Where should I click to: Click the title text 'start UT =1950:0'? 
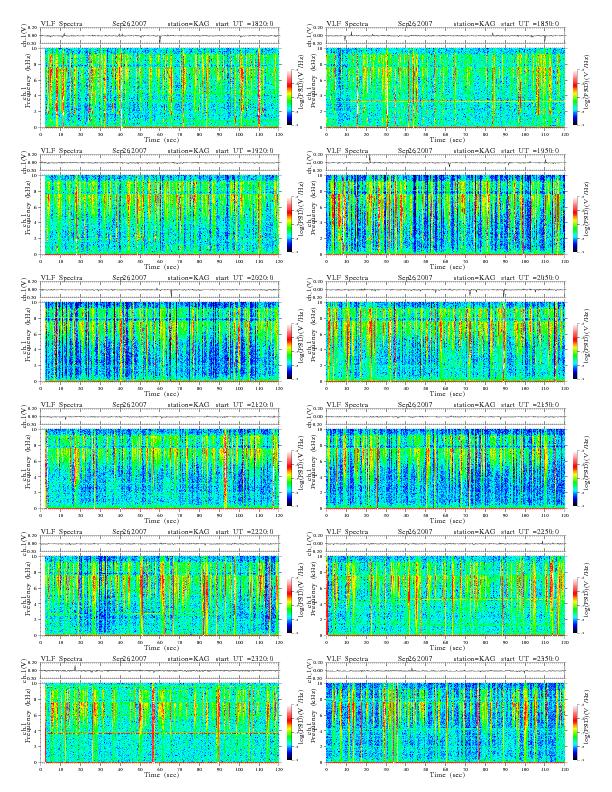pos(530,151)
